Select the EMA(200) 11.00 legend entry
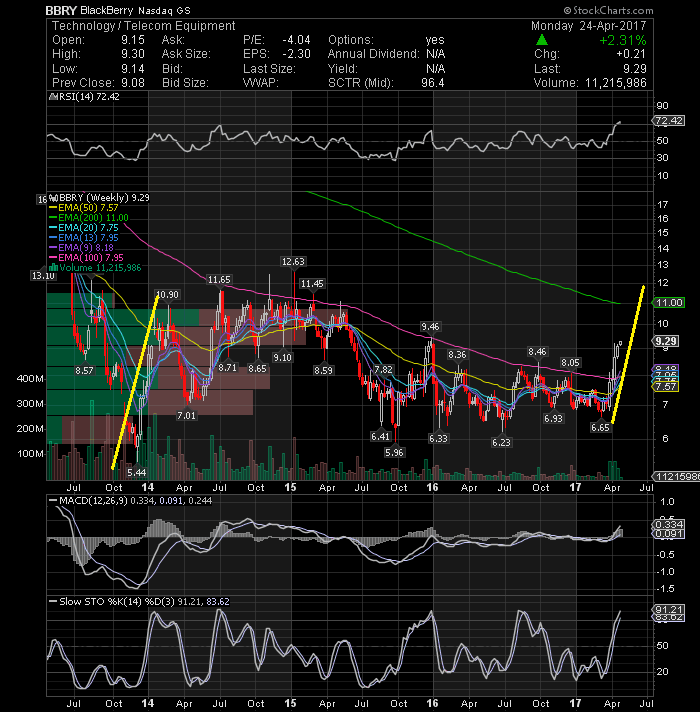700x712 pixels. pos(89,218)
